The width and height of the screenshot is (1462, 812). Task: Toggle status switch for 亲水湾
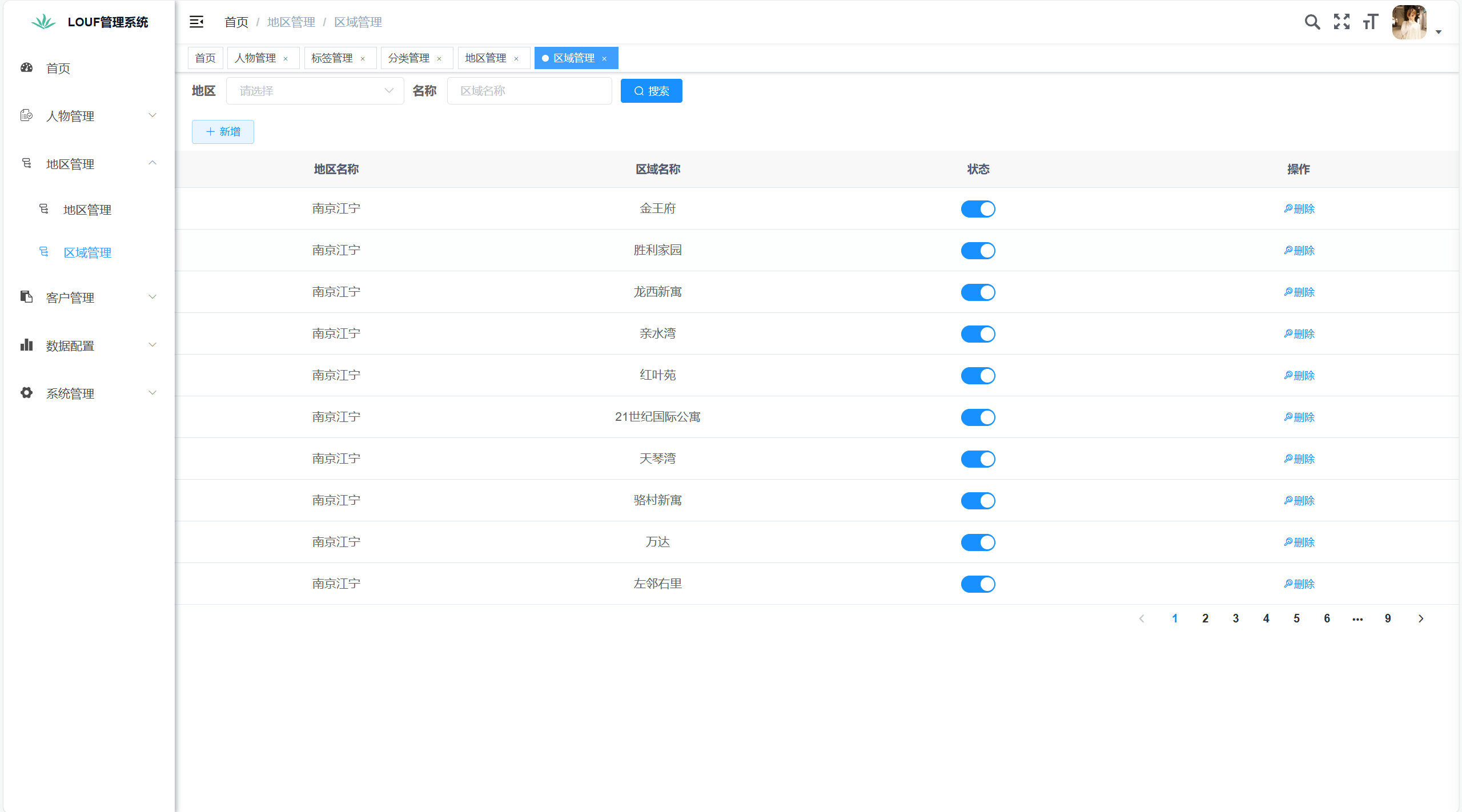pos(978,334)
